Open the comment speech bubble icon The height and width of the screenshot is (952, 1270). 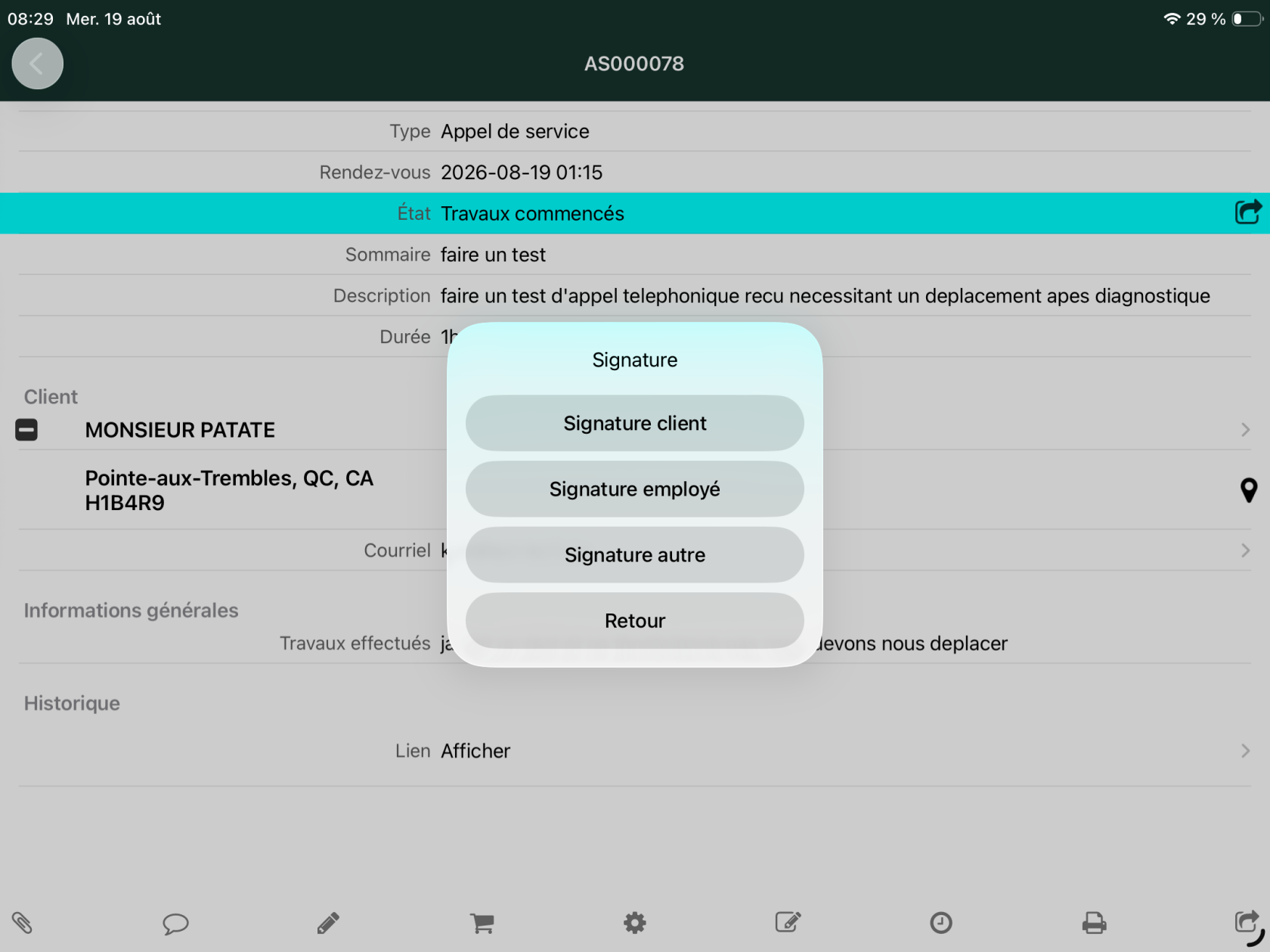pos(175,923)
